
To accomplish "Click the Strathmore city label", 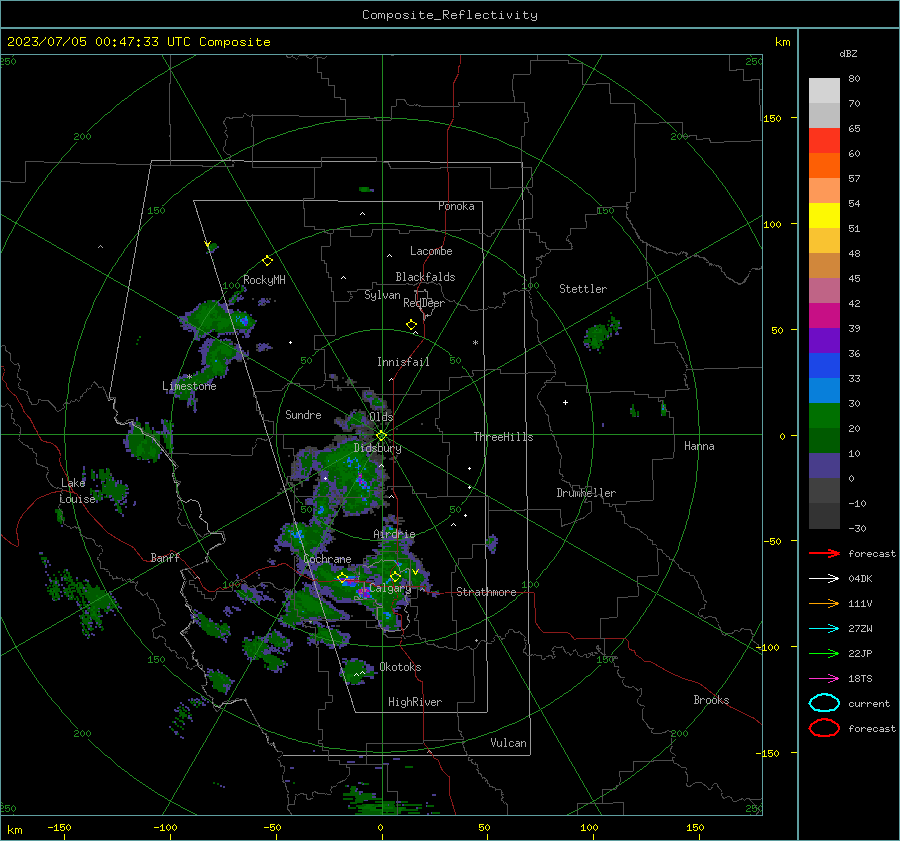I will (x=486, y=592).
